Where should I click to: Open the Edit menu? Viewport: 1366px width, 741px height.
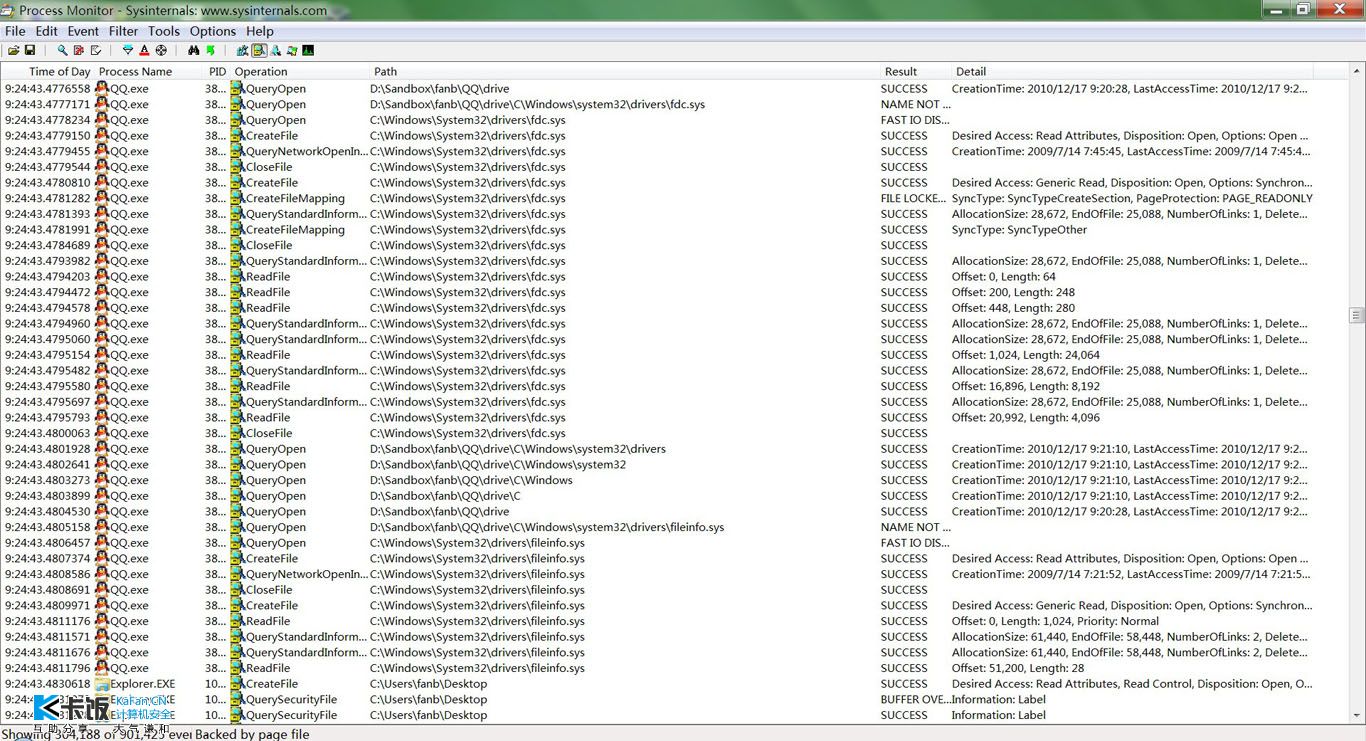[x=46, y=31]
